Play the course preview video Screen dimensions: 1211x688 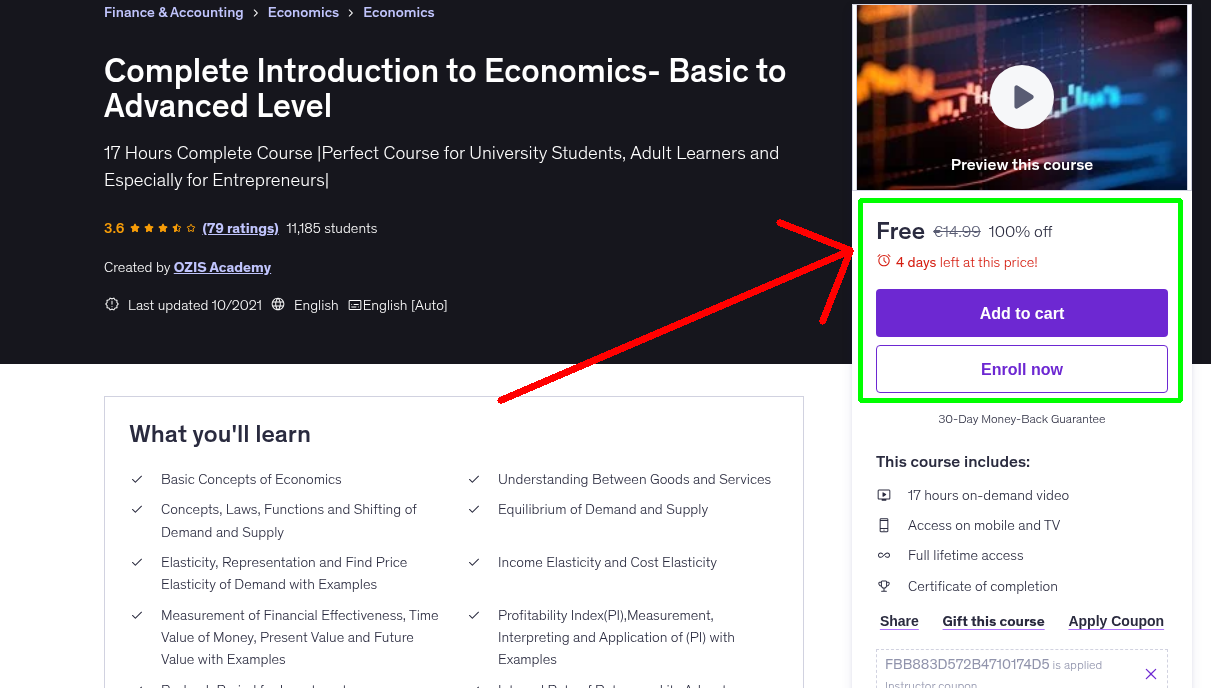(1021, 96)
